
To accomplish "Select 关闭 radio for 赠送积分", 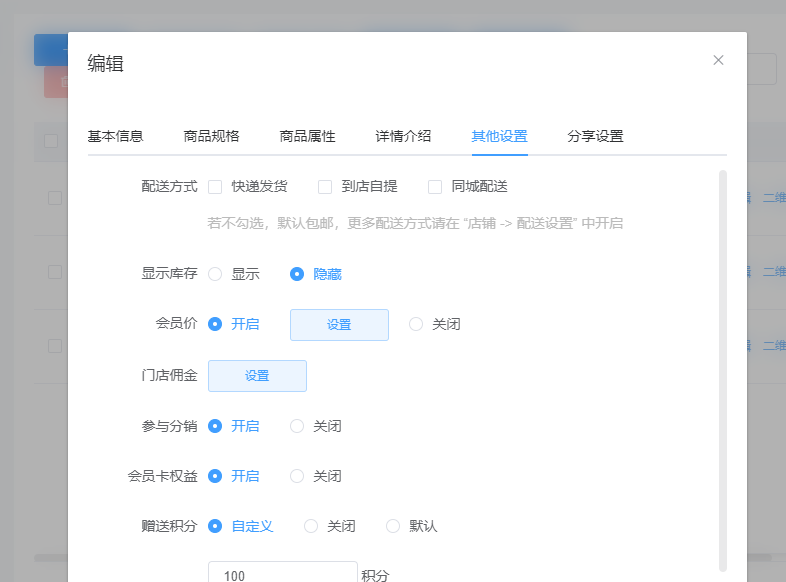I will pos(311,526).
